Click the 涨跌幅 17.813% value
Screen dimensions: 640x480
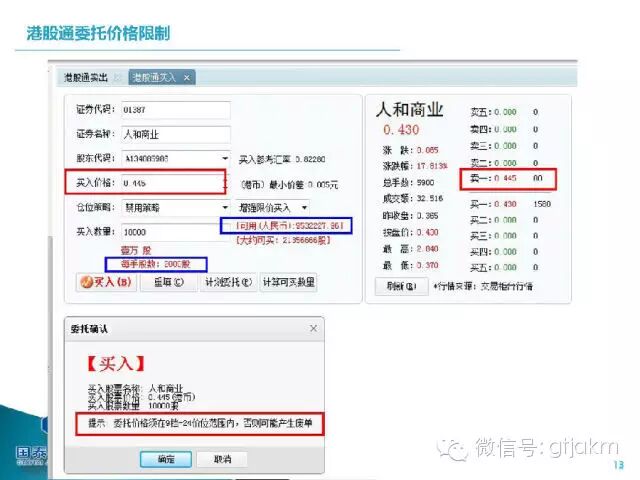point(432,166)
